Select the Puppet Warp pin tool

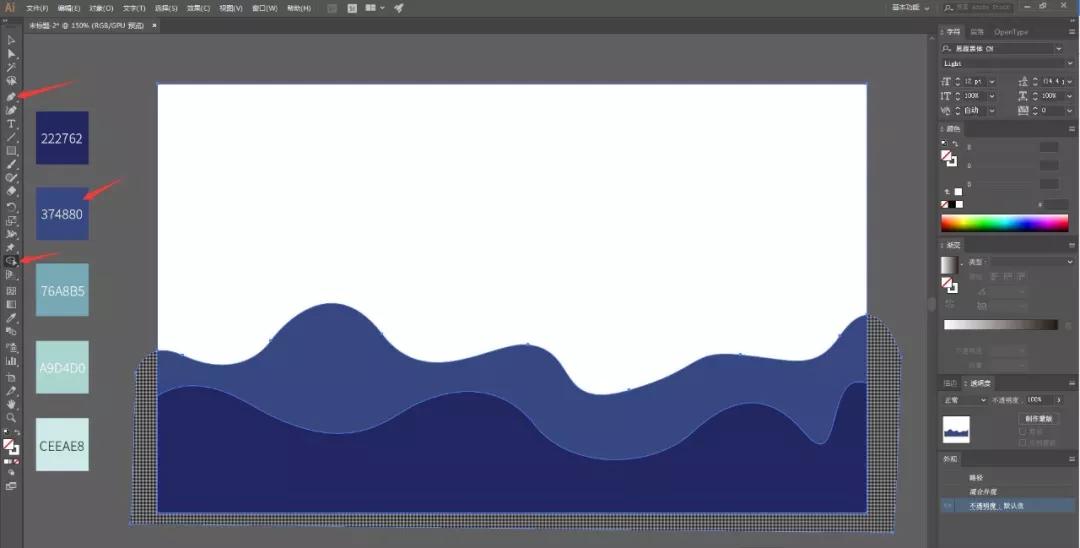11,248
